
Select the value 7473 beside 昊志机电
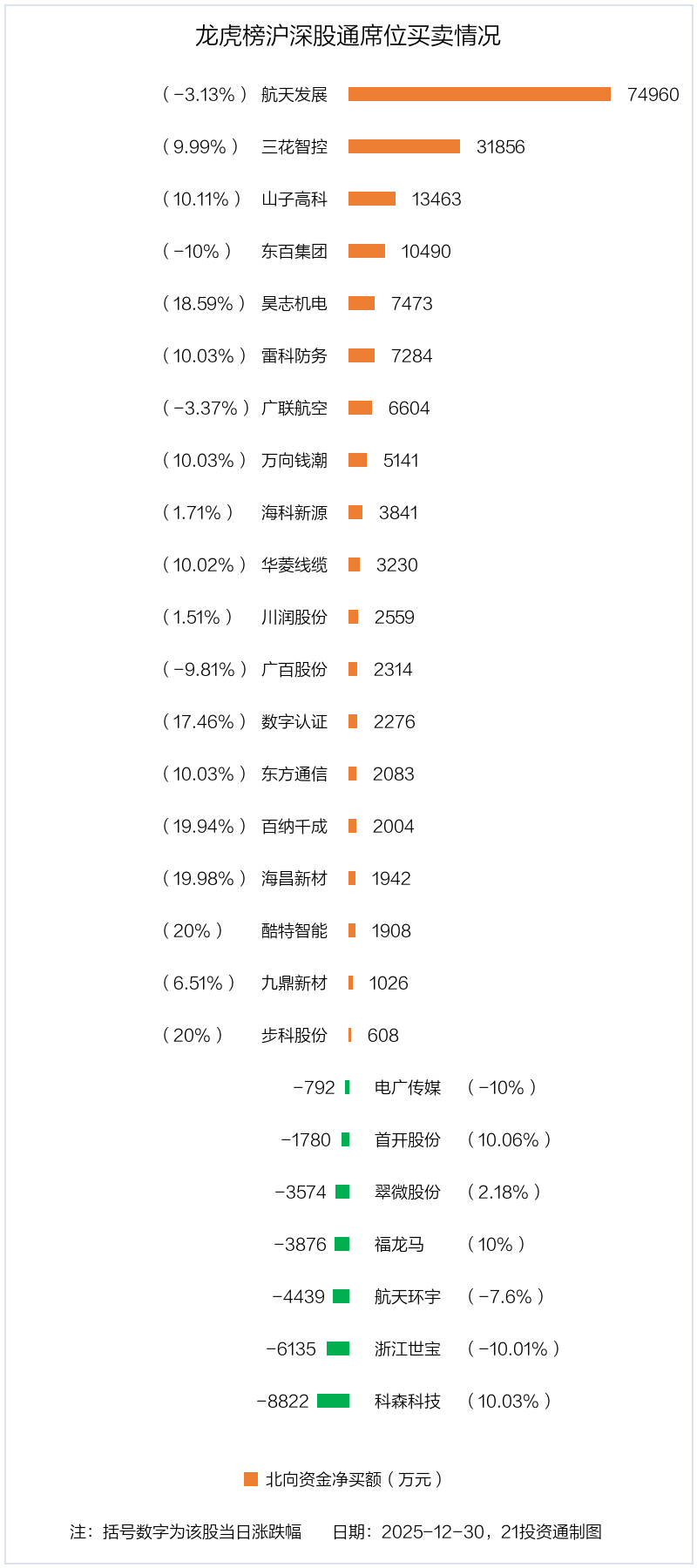click(412, 304)
